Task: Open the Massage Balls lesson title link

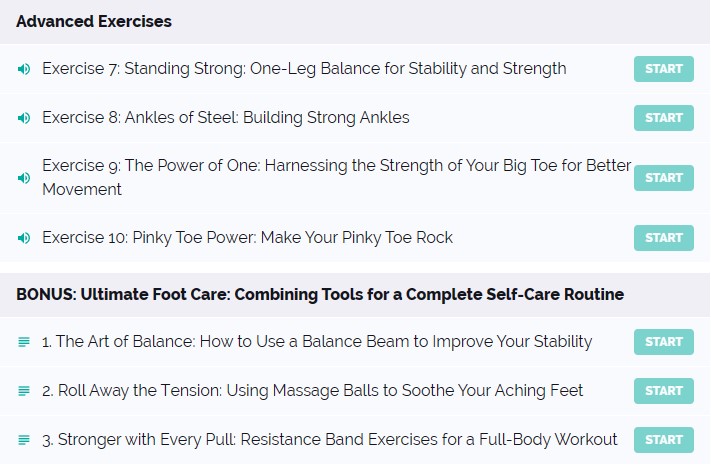Action: (x=312, y=391)
